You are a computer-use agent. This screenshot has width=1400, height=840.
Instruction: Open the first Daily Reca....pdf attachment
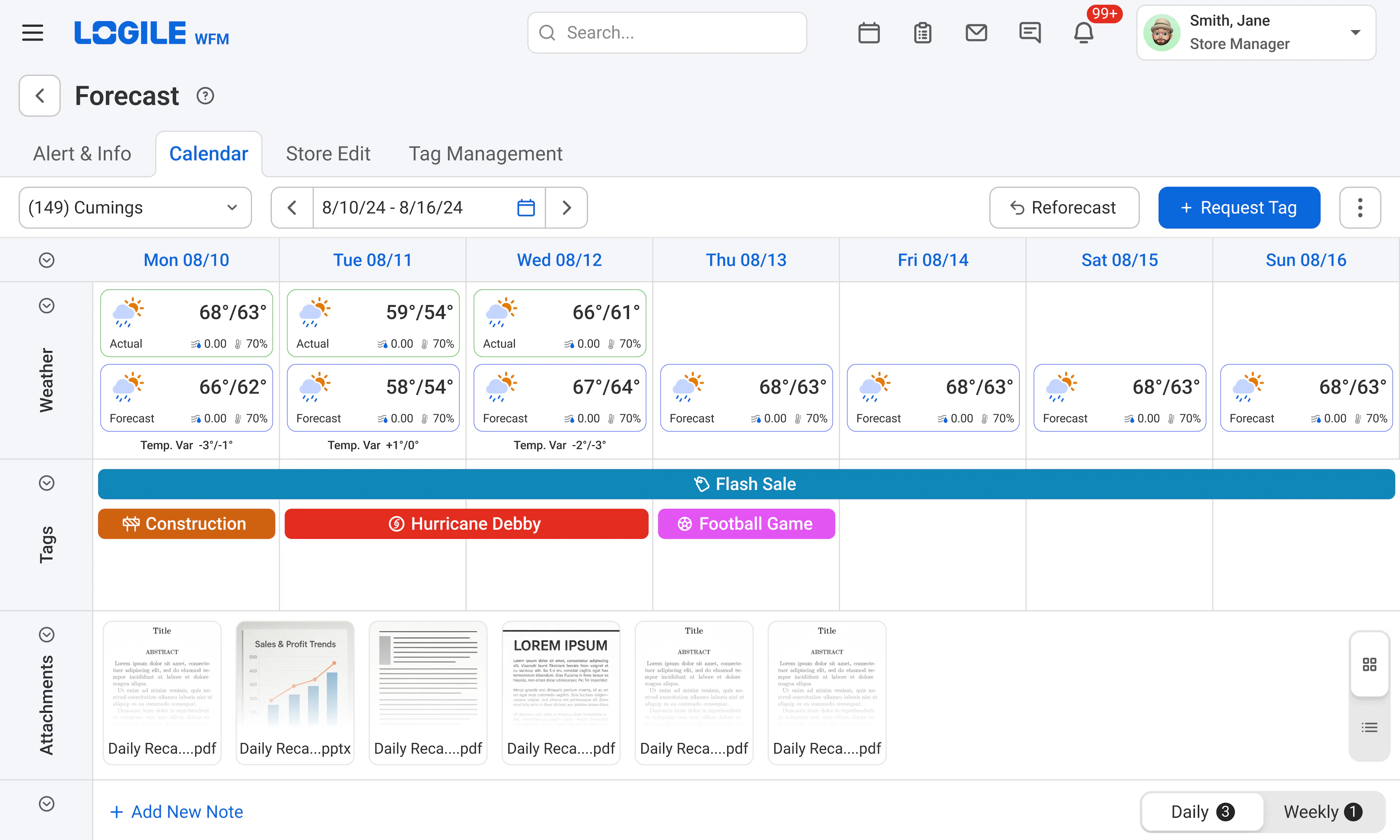coord(162,693)
